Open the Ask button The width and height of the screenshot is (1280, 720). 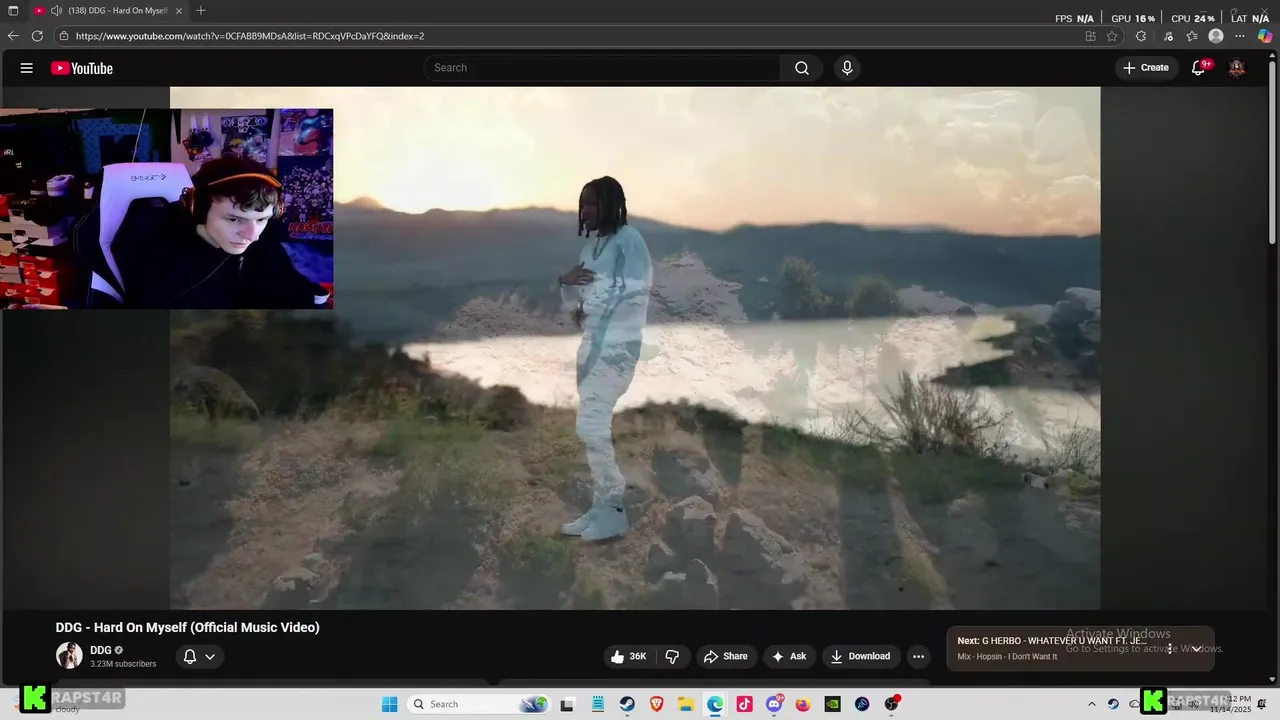[x=789, y=657]
